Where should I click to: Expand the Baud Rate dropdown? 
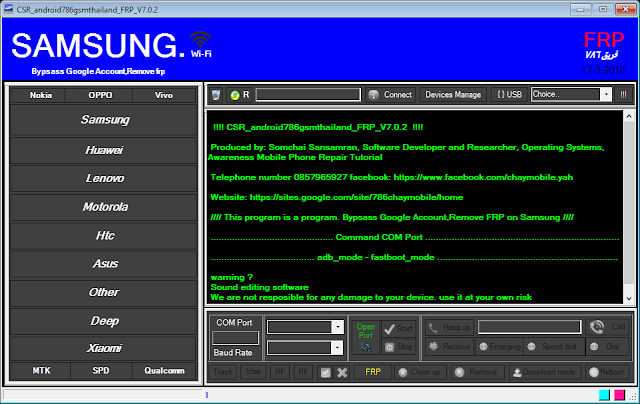click(338, 348)
